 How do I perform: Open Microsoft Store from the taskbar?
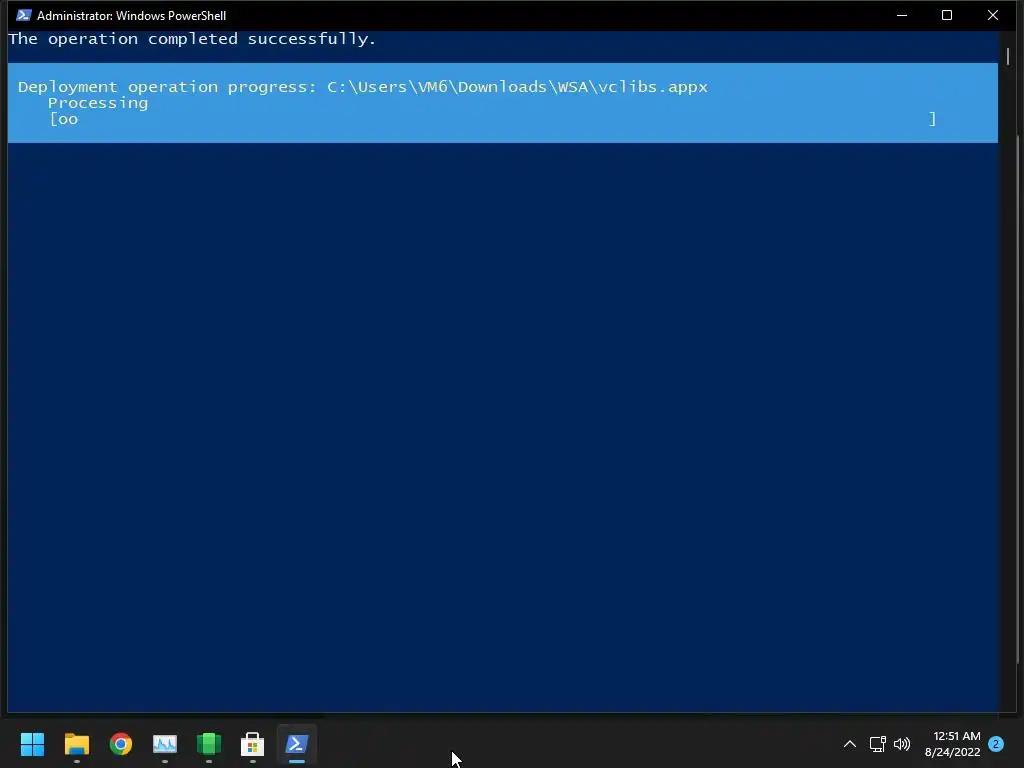[x=253, y=744]
